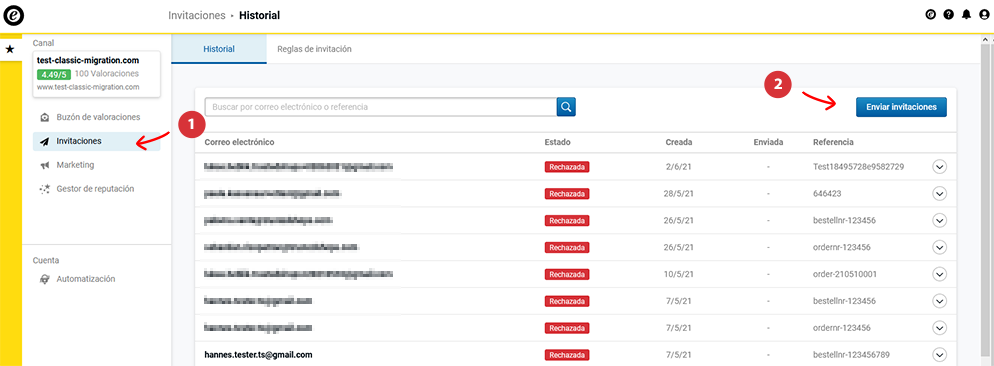This screenshot has width=994, height=366.
Task: Click the Trusted Shops logo icon
Action: pyautogui.click(x=13, y=15)
